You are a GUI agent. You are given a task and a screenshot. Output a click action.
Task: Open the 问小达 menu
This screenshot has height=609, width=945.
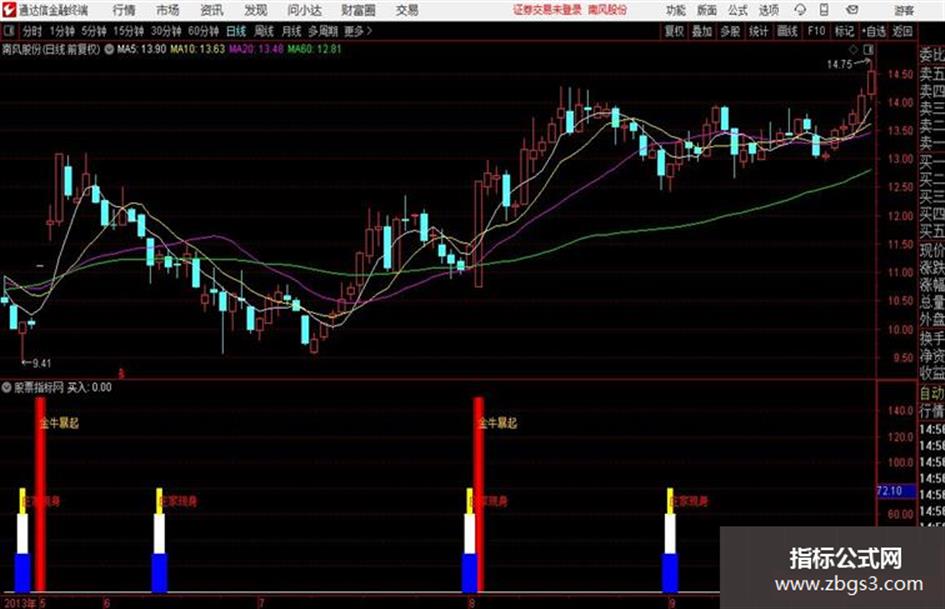click(304, 10)
